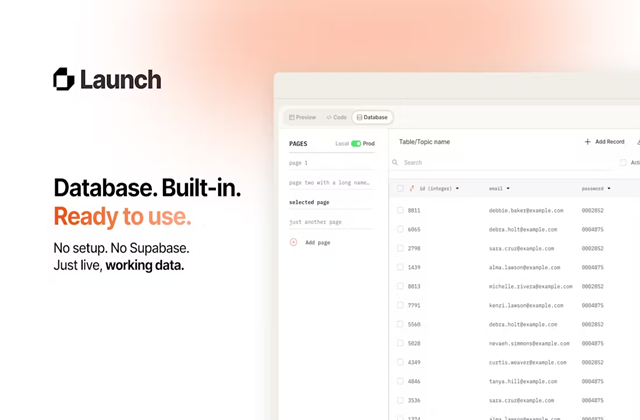This screenshot has width=640, height=420.
Task: Click email curtis.weaver@example.com
Action: pyautogui.click(x=528, y=362)
